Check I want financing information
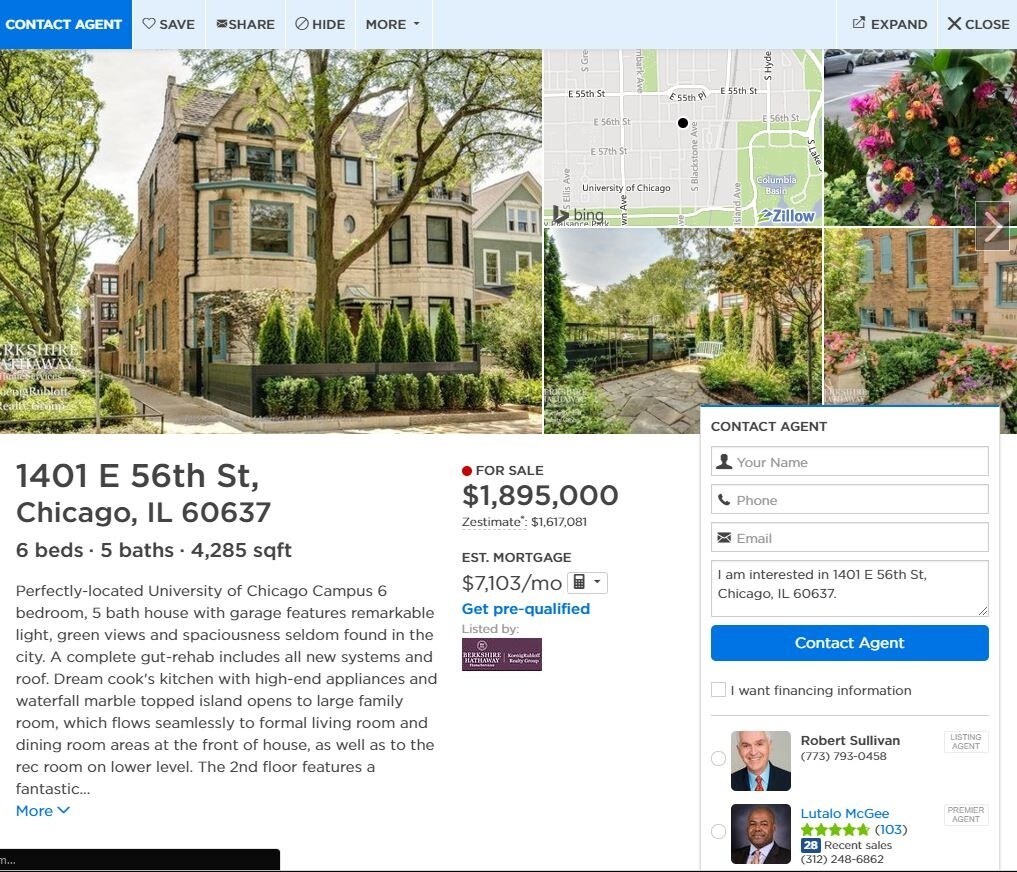Viewport: 1017px width, 872px height. click(x=718, y=690)
